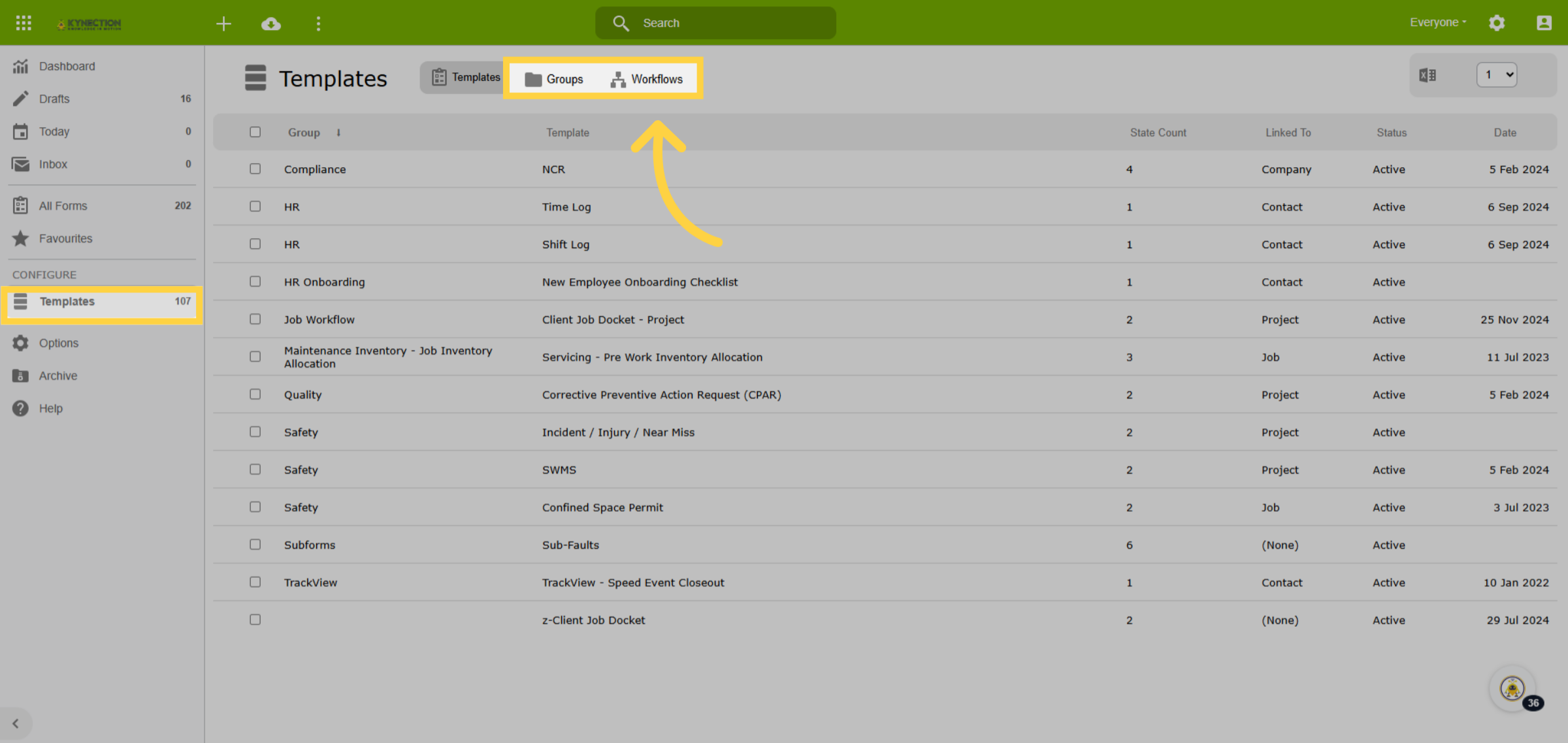The image size is (1568, 743).
Task: Export list using the Excel icon
Action: [x=1428, y=75]
